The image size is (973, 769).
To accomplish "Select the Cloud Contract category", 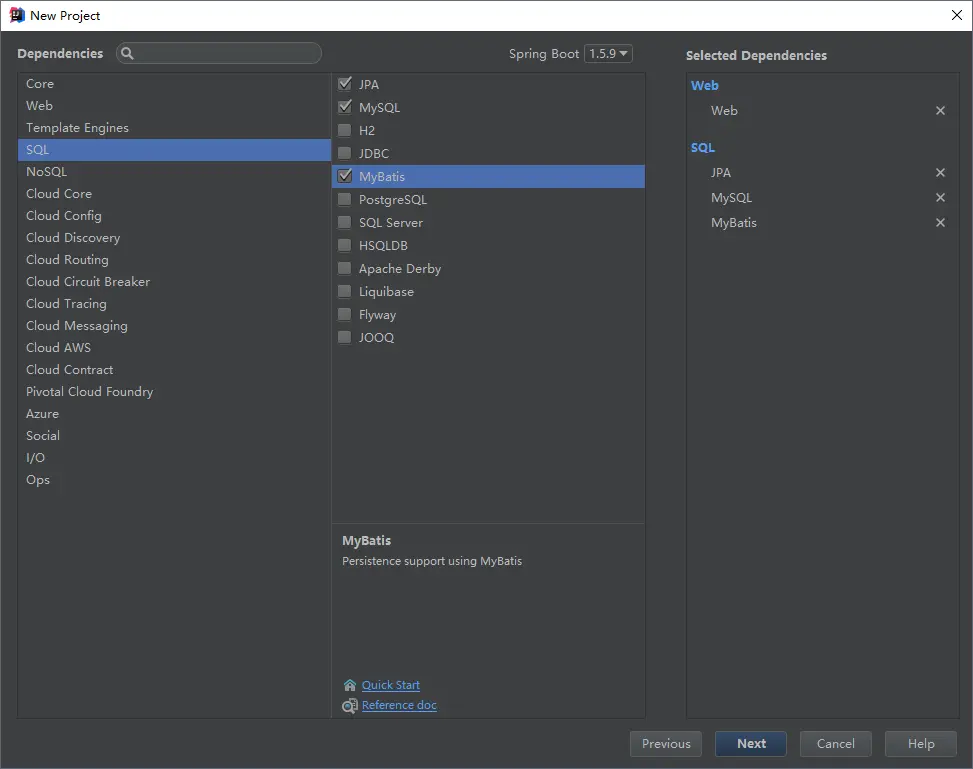I will [x=174, y=370].
